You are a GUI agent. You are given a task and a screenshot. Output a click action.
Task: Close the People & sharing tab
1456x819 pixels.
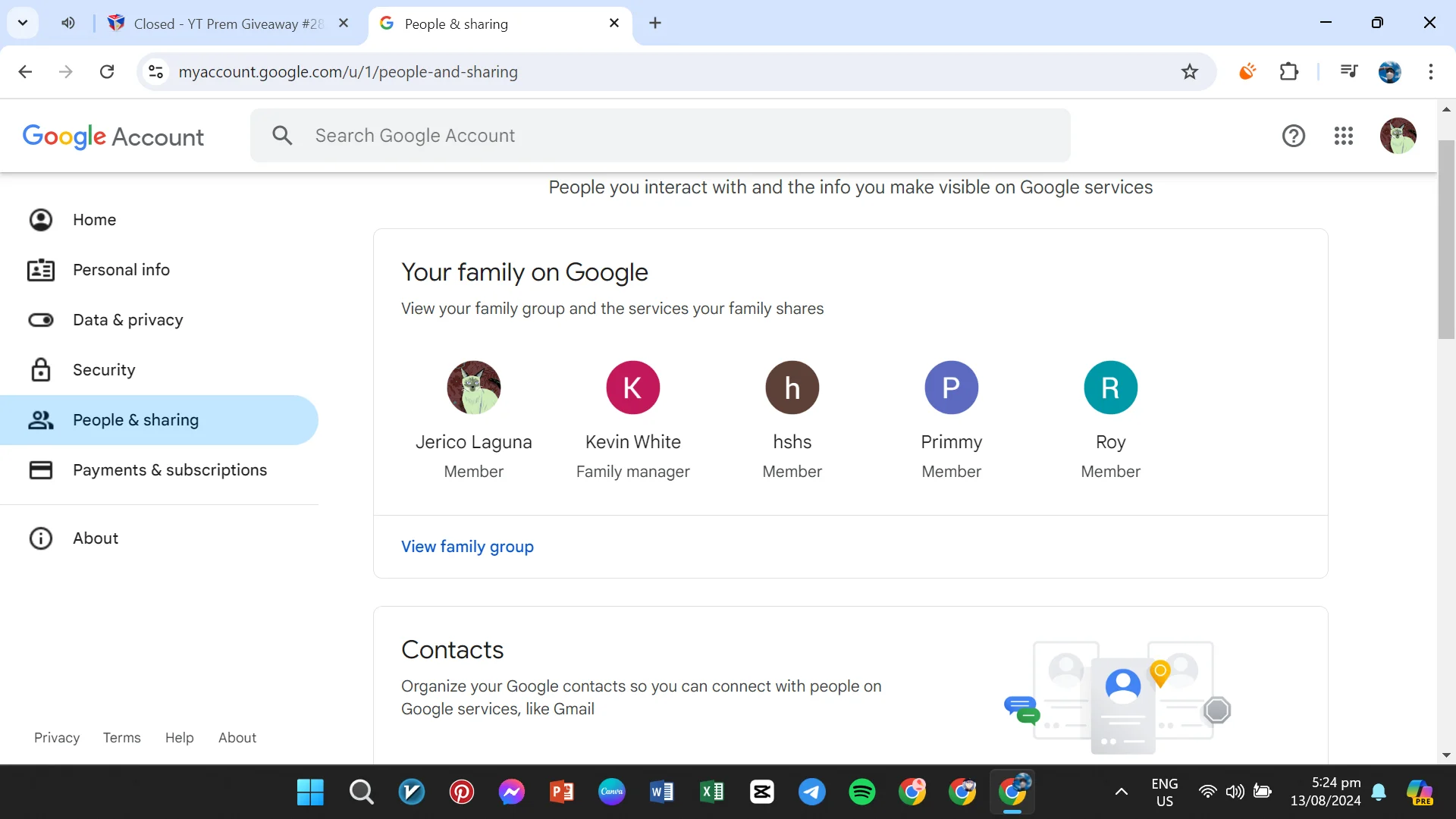tap(614, 23)
